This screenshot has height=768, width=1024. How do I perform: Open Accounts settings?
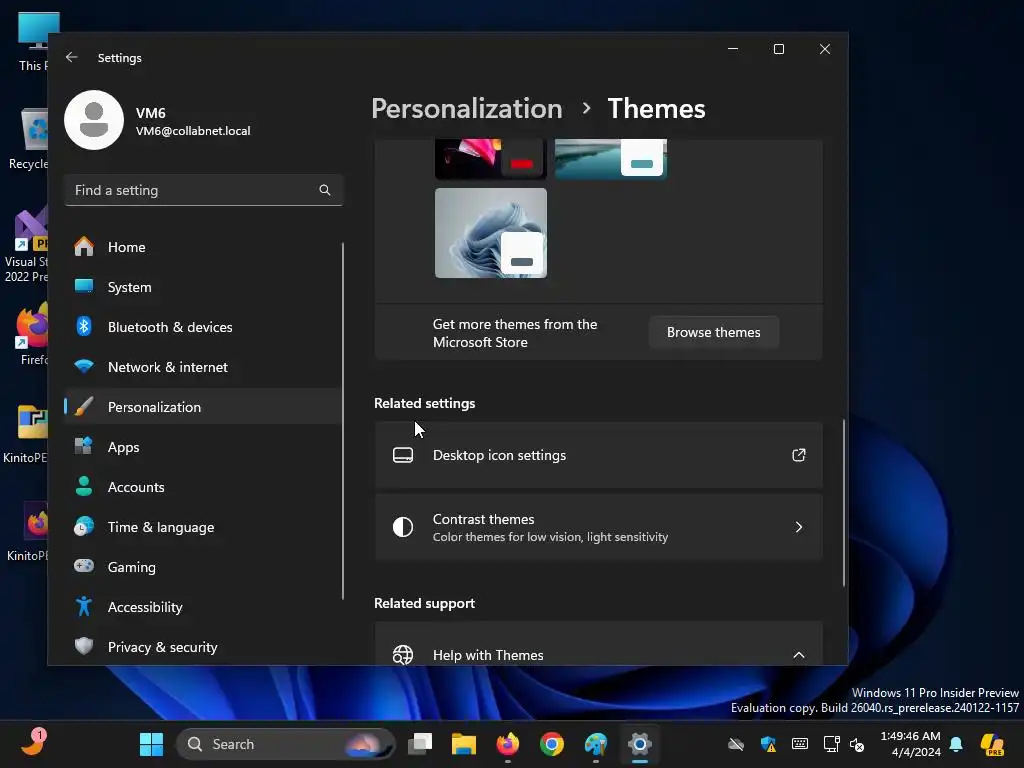pyautogui.click(x=202, y=487)
